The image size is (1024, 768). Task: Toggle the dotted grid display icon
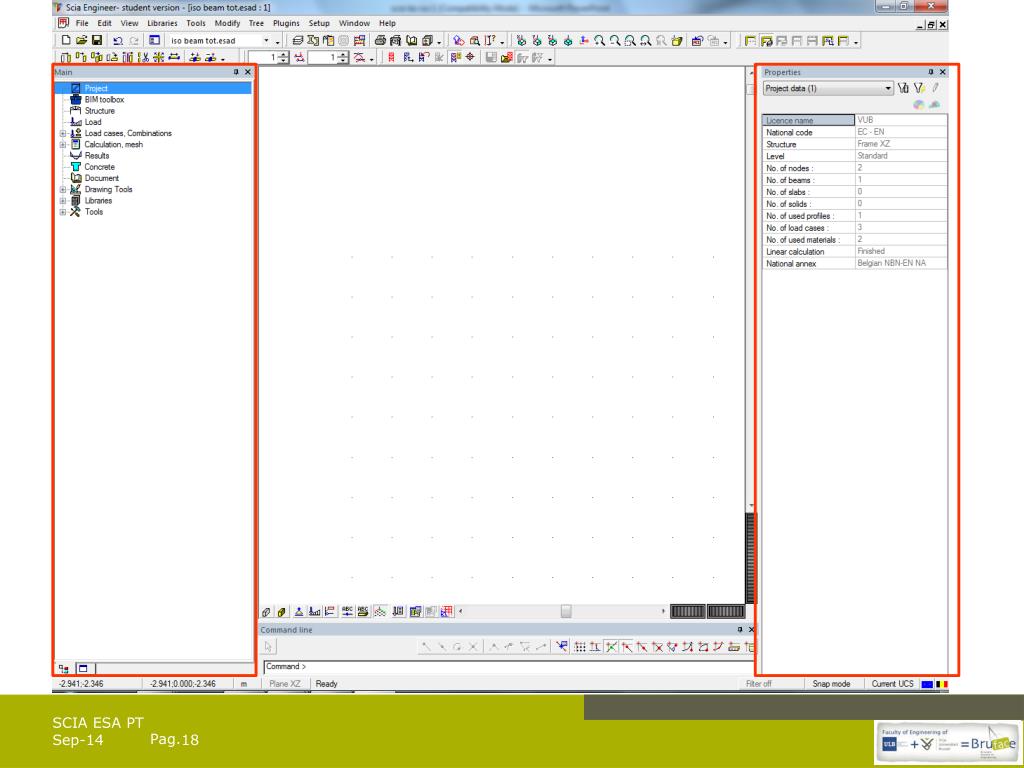(379, 612)
